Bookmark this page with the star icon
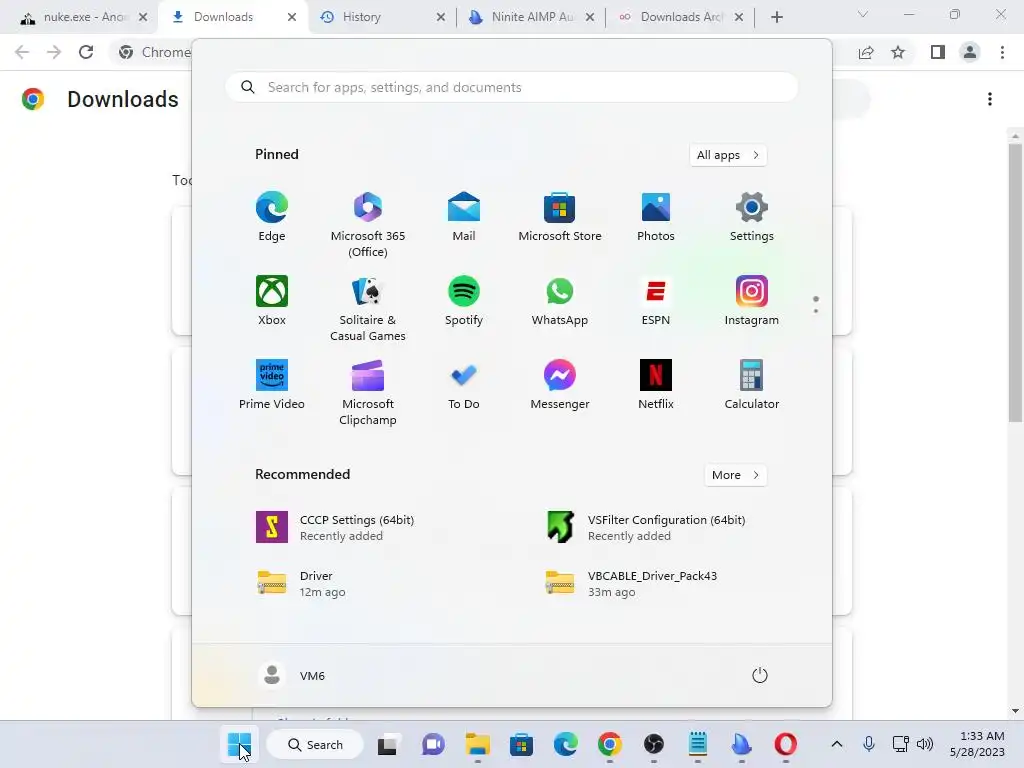Image resolution: width=1024 pixels, height=768 pixels. pos(898,52)
